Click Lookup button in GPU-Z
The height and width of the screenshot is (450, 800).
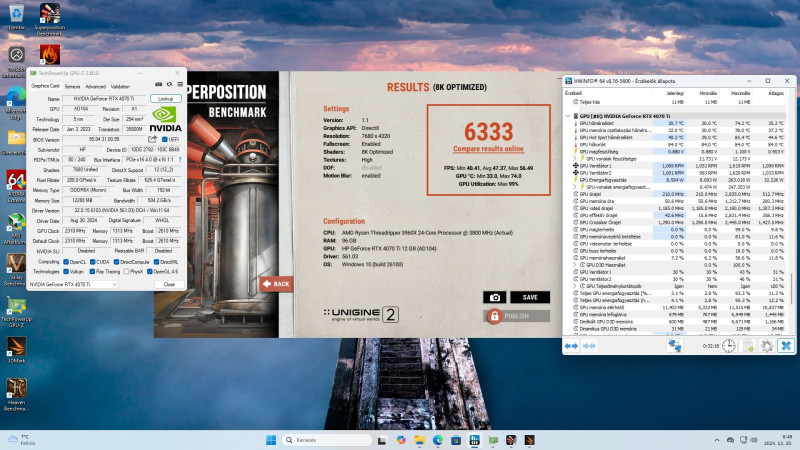(166, 98)
